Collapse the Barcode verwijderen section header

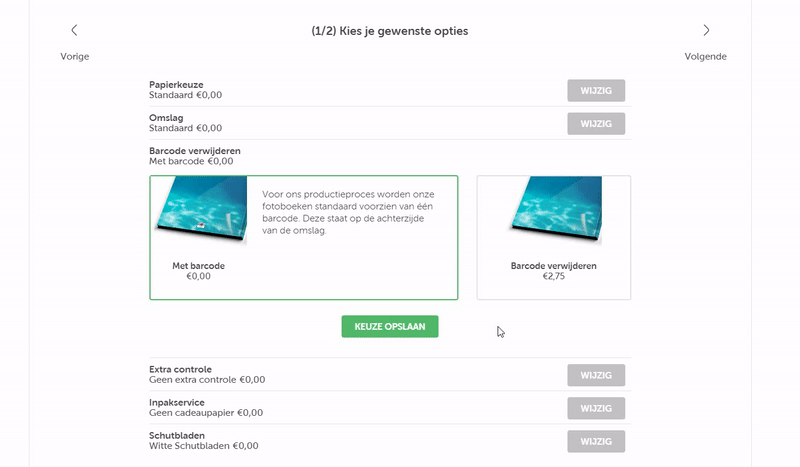click(195, 150)
